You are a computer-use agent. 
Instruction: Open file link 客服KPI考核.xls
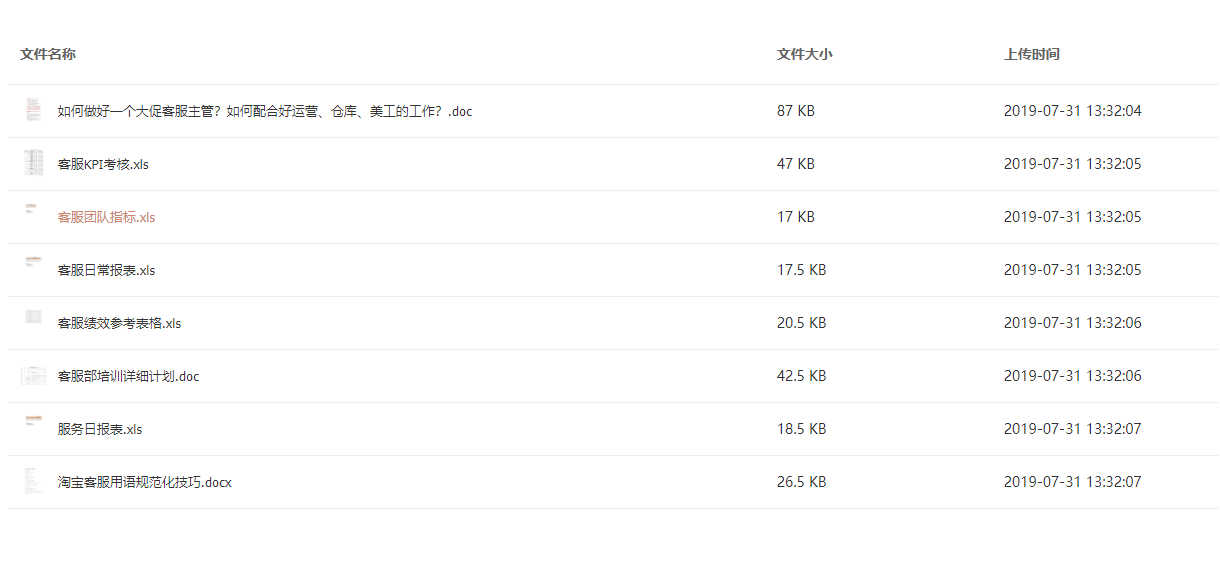tap(103, 164)
